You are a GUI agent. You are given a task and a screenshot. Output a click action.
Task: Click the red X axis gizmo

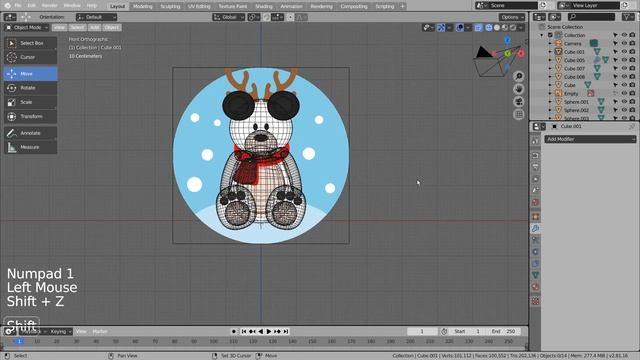tap(521, 53)
